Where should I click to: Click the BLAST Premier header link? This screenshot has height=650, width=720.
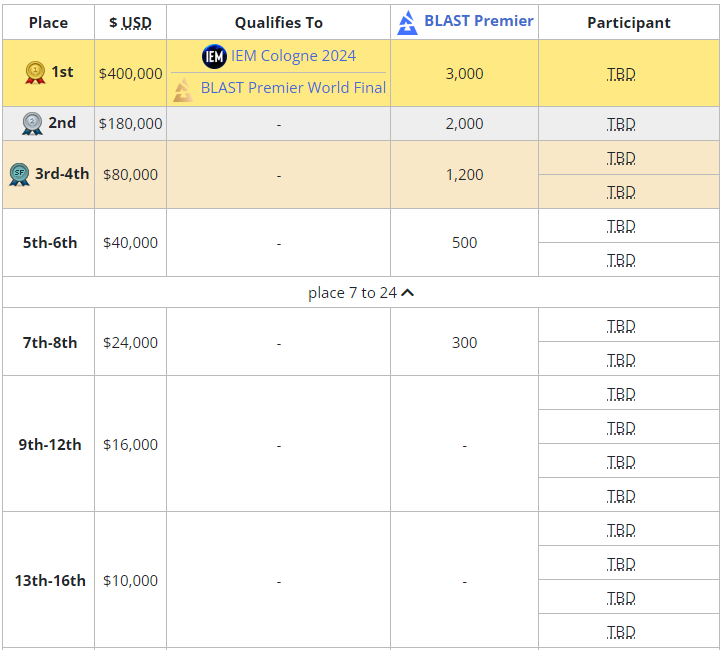coord(478,21)
